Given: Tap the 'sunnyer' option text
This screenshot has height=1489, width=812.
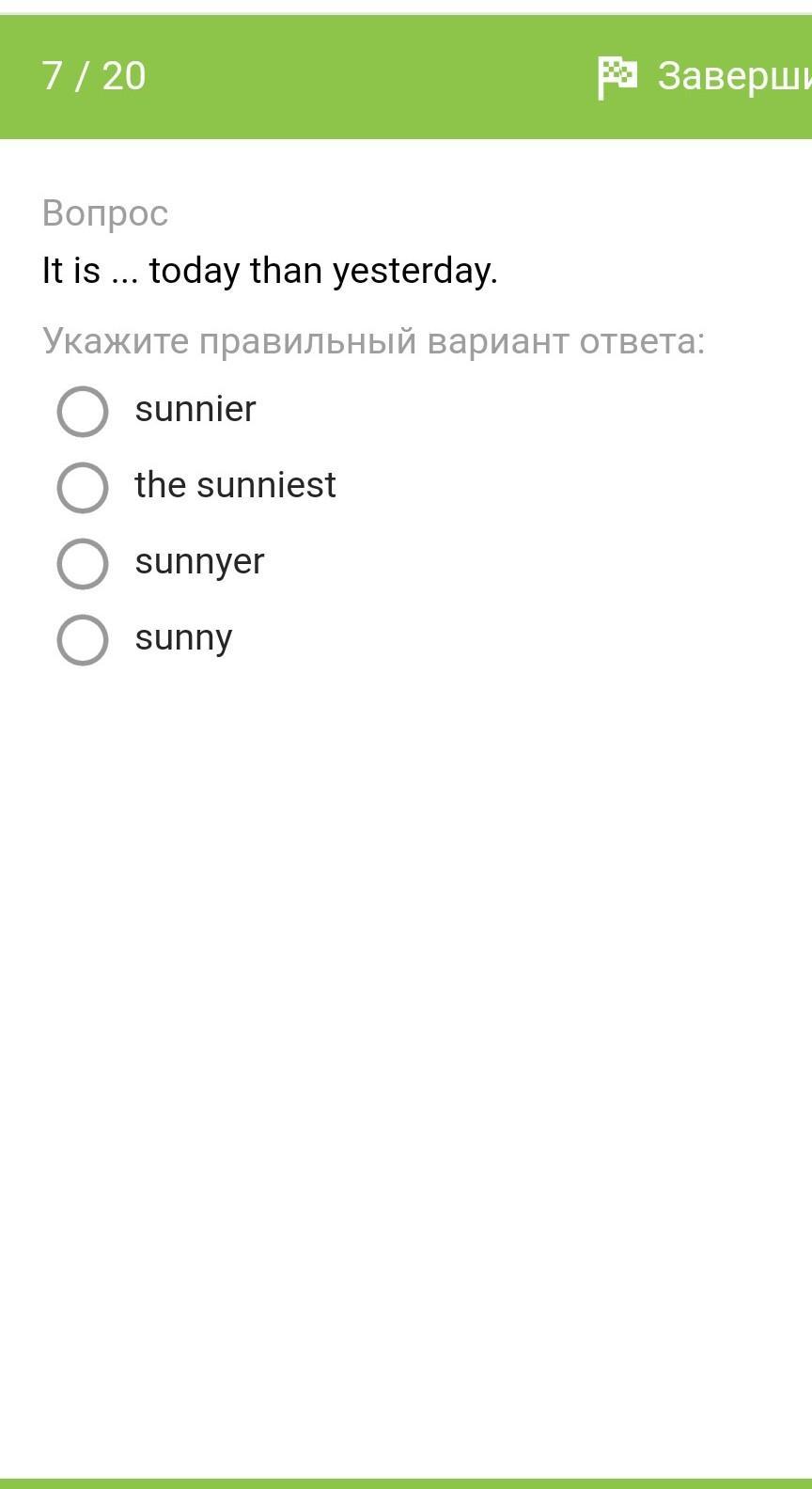Looking at the screenshot, I should pos(199,561).
